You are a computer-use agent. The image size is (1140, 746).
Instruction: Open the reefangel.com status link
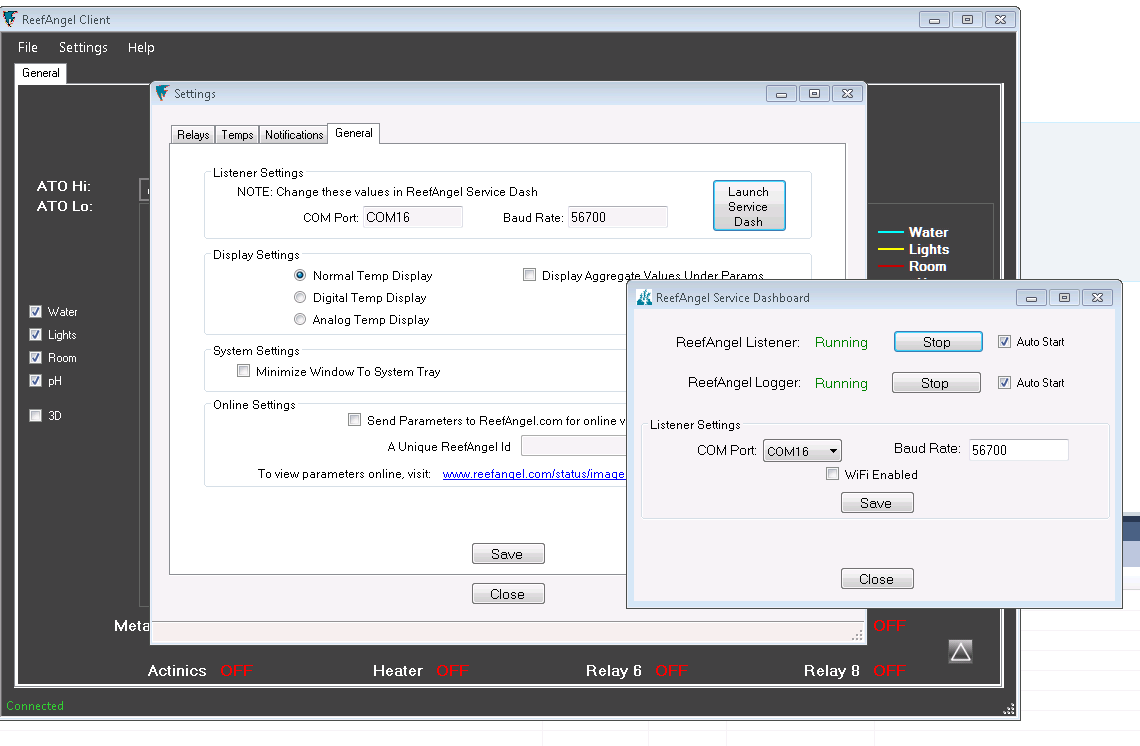click(534, 474)
